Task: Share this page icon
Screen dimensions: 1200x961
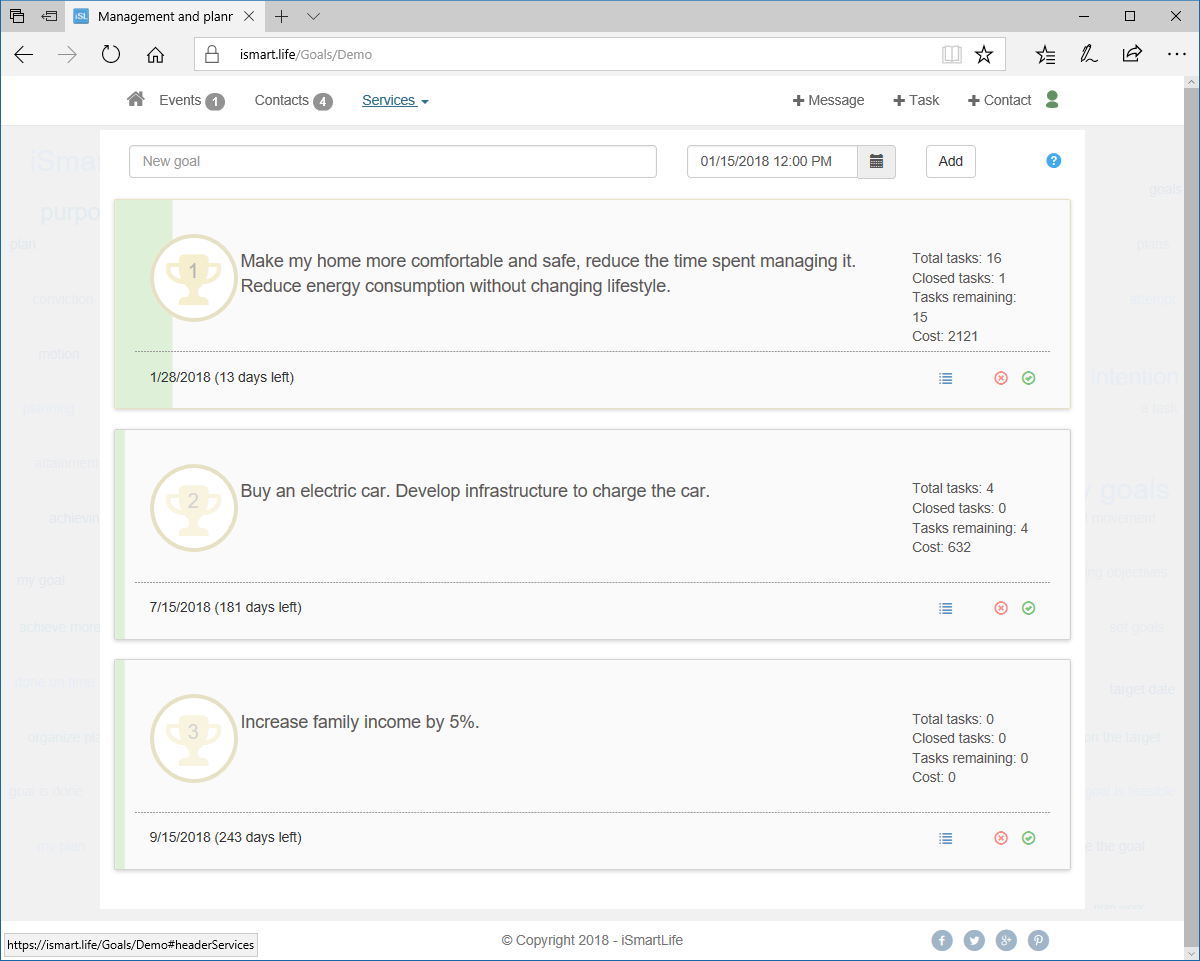Action: pyautogui.click(x=1132, y=55)
